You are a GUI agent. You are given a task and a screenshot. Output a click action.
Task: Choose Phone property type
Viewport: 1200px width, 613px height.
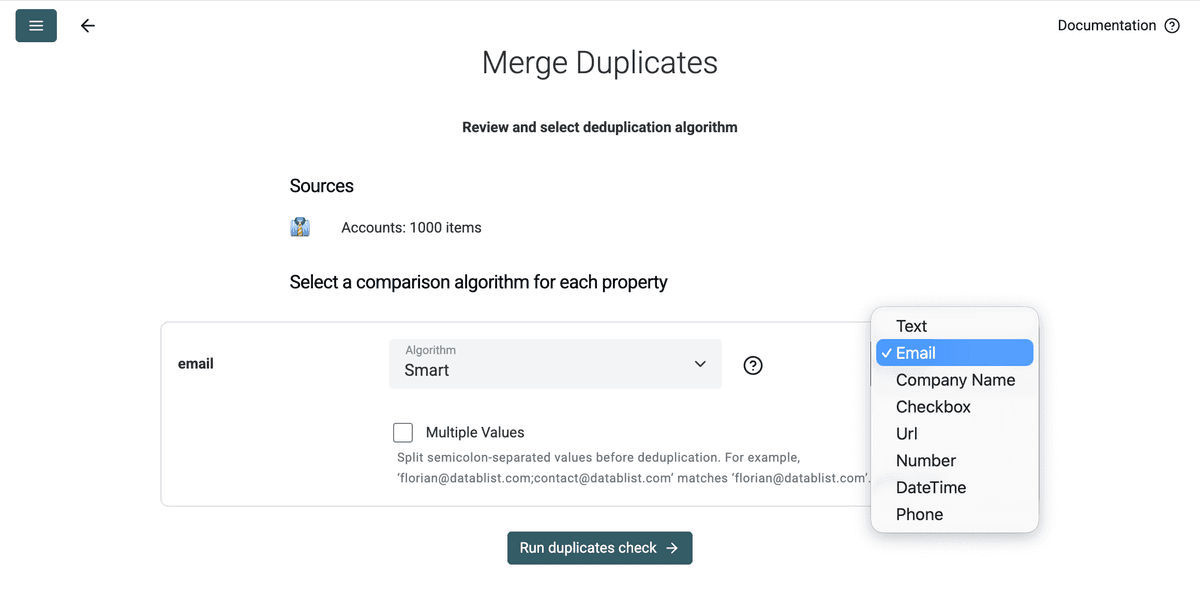point(954,515)
